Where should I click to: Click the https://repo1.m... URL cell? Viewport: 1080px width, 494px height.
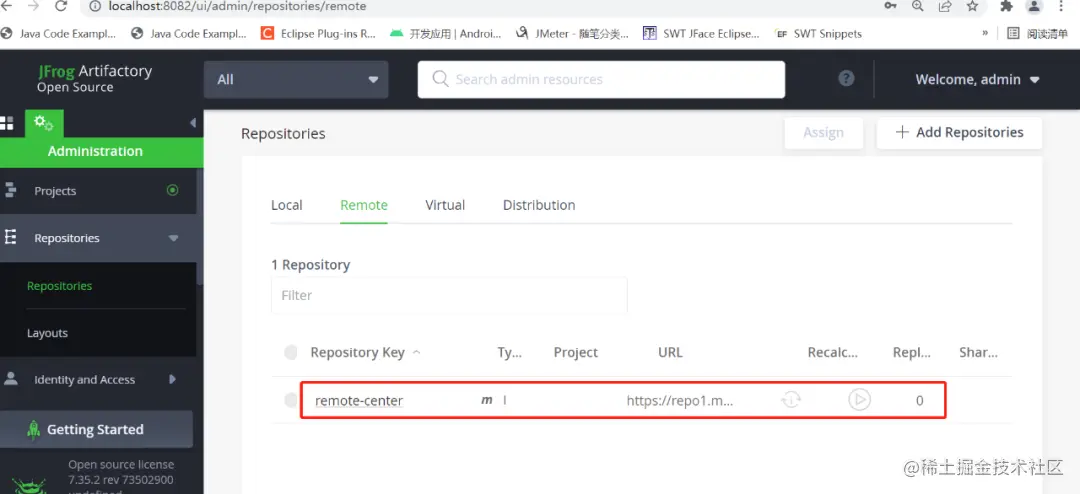coord(680,400)
